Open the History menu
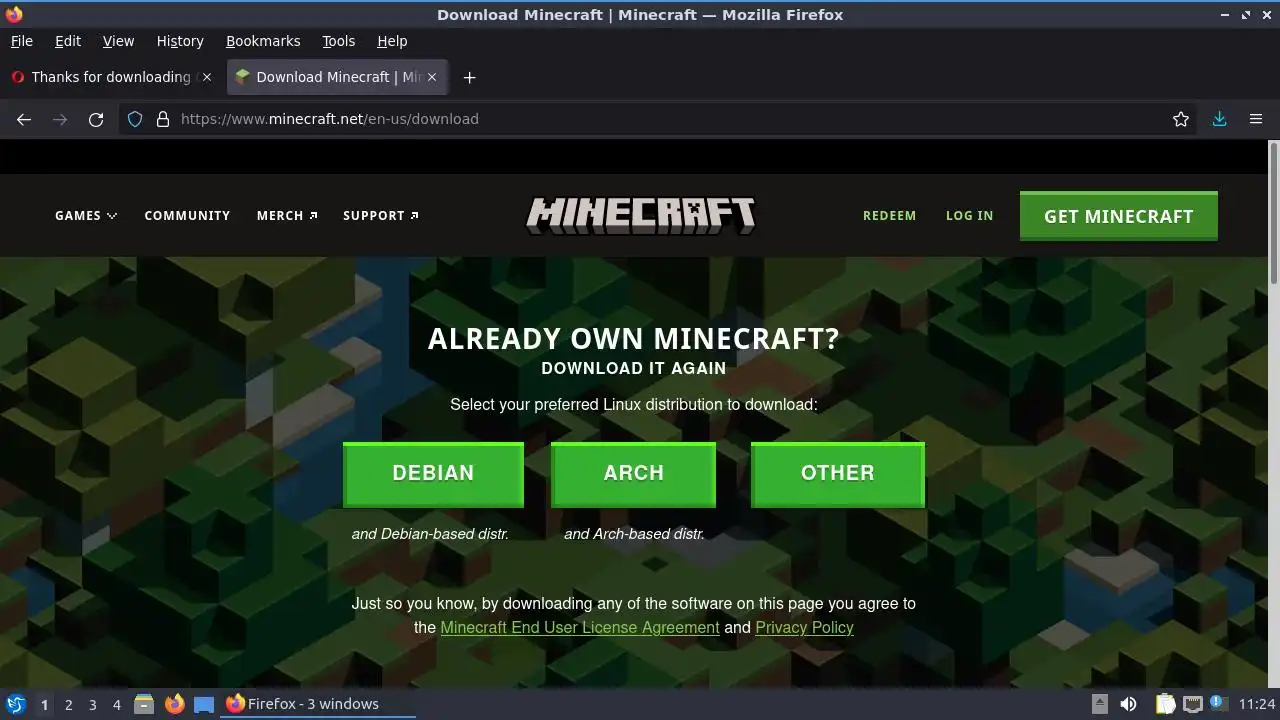1280x720 pixels. click(180, 41)
